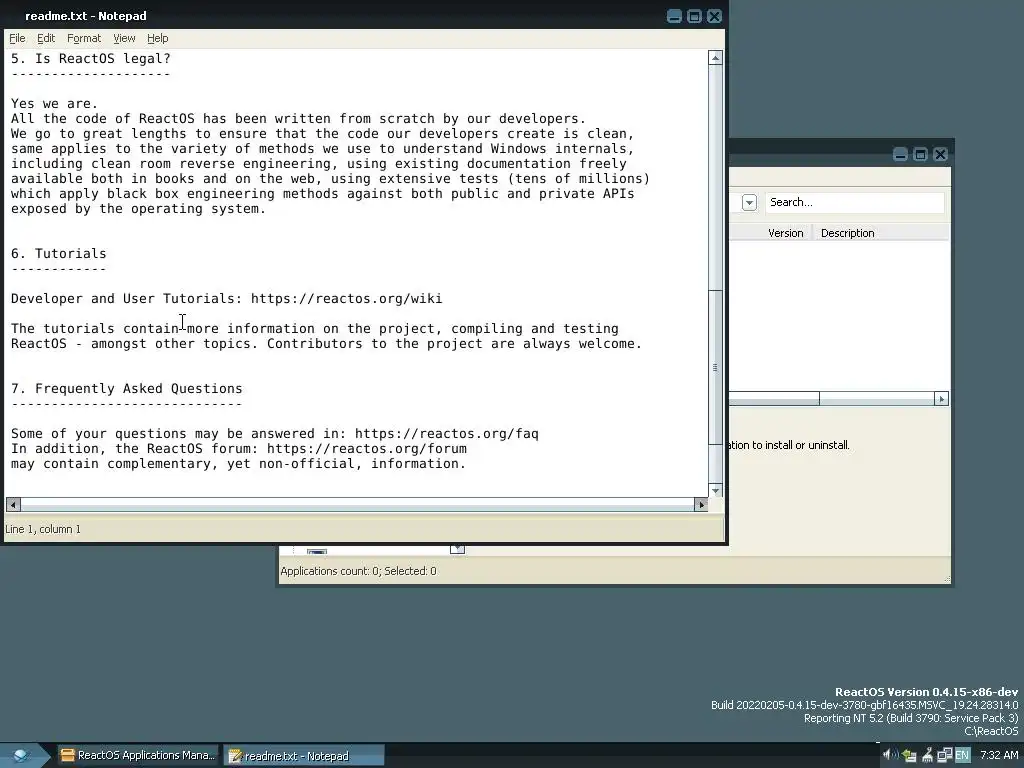This screenshot has height=768, width=1024.
Task: Click the https://reactos.org/forum text
Action: tap(366, 449)
